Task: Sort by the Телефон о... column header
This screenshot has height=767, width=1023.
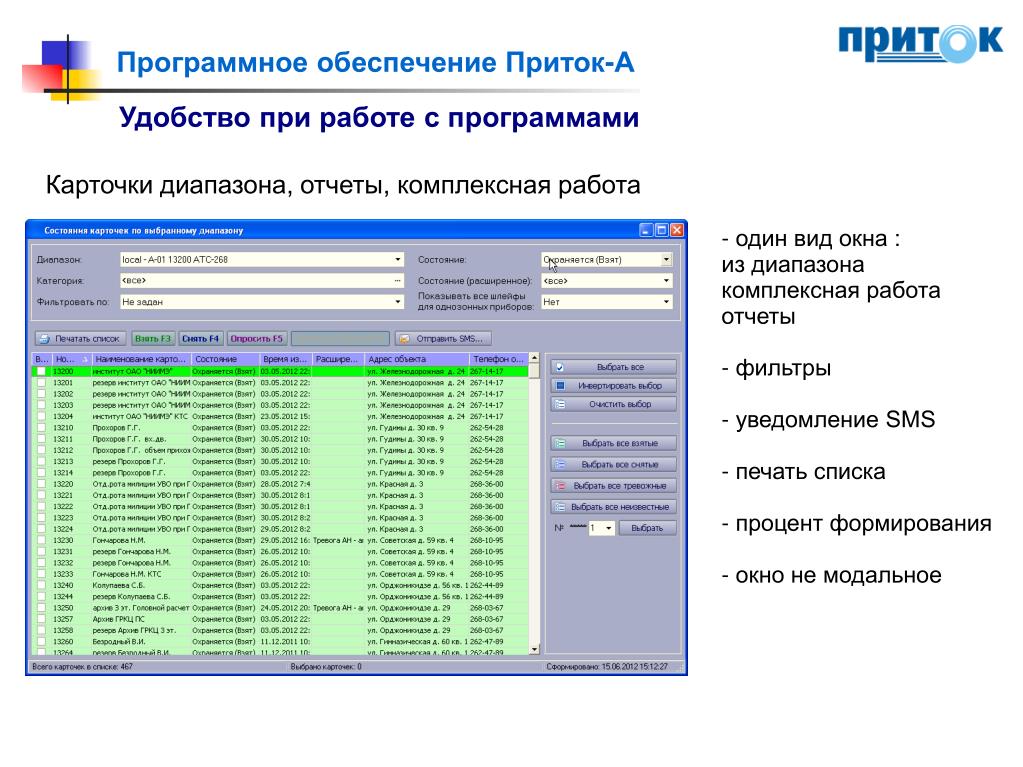Action: pyautogui.click(x=498, y=359)
